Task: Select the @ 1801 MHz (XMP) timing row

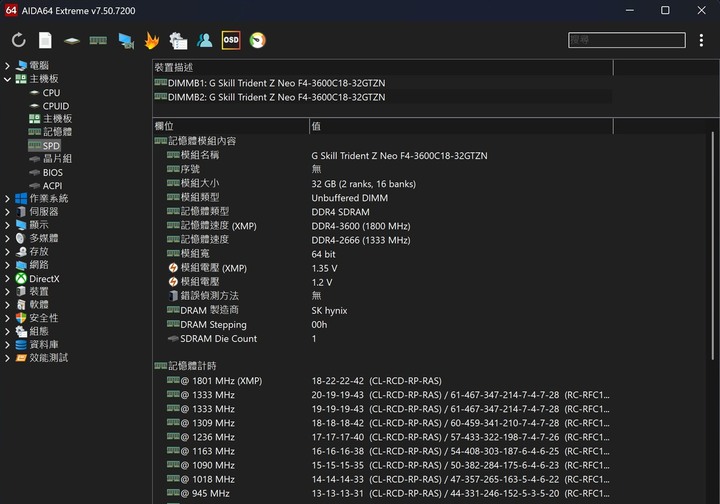Action: [382, 381]
